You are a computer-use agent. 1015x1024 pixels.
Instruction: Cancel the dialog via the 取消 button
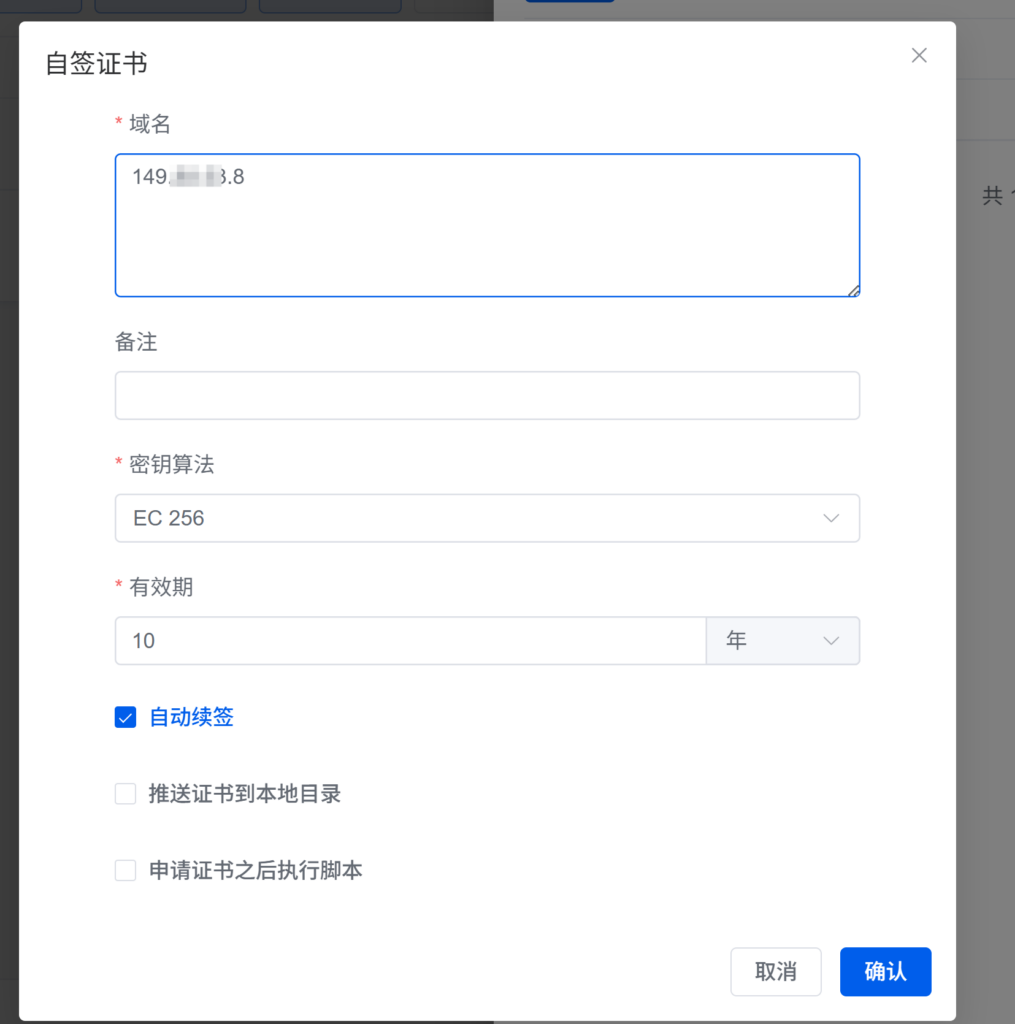pyautogui.click(x=775, y=971)
